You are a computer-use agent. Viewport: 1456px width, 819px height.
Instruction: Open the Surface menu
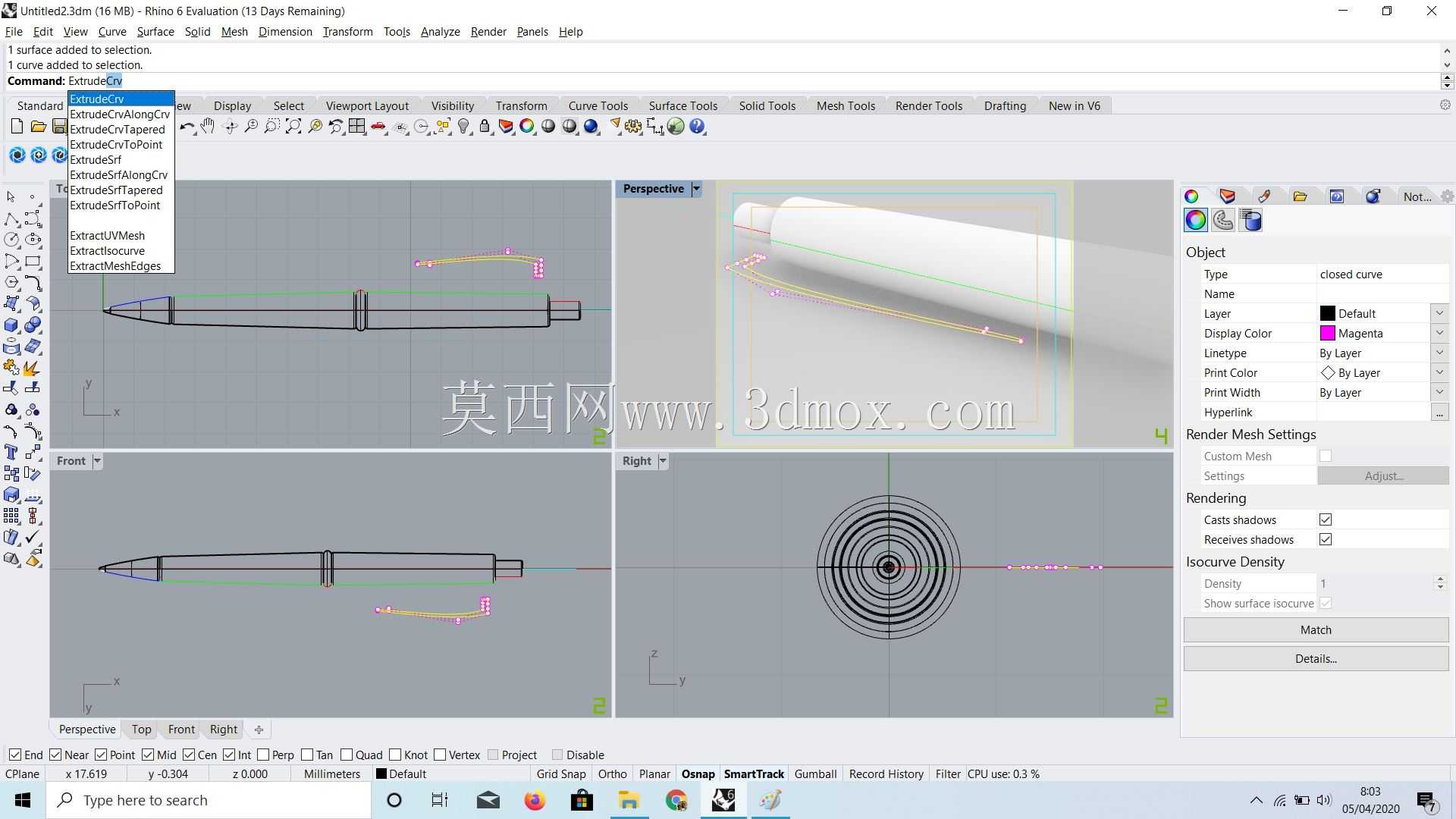pos(155,32)
